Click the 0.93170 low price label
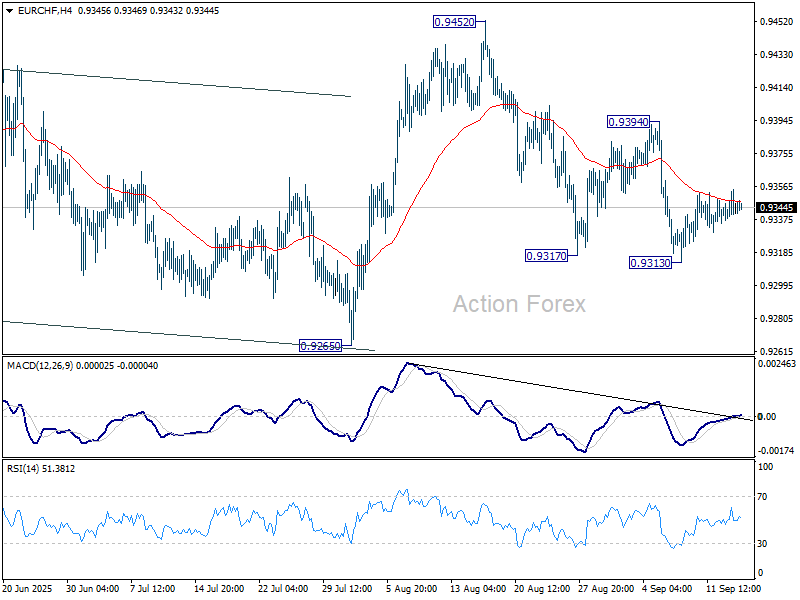 (546, 256)
